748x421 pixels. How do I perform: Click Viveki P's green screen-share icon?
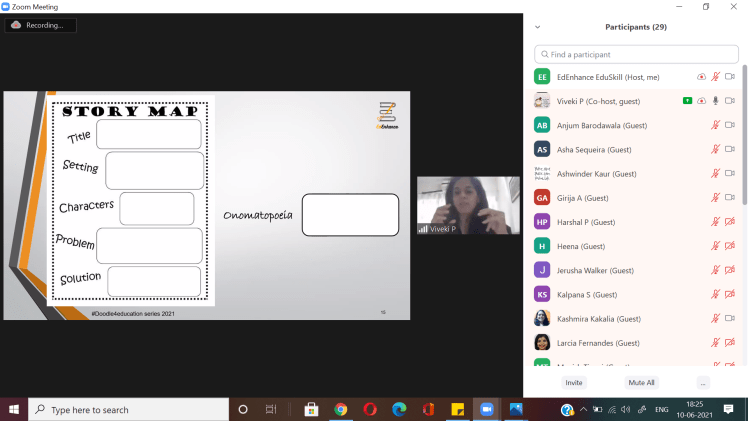(x=687, y=101)
